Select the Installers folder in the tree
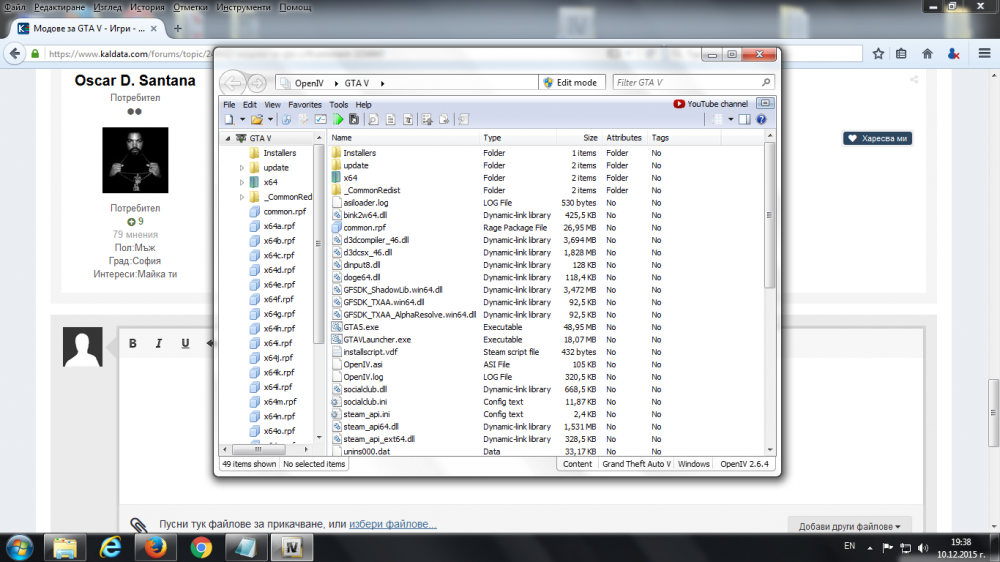 tap(279, 153)
